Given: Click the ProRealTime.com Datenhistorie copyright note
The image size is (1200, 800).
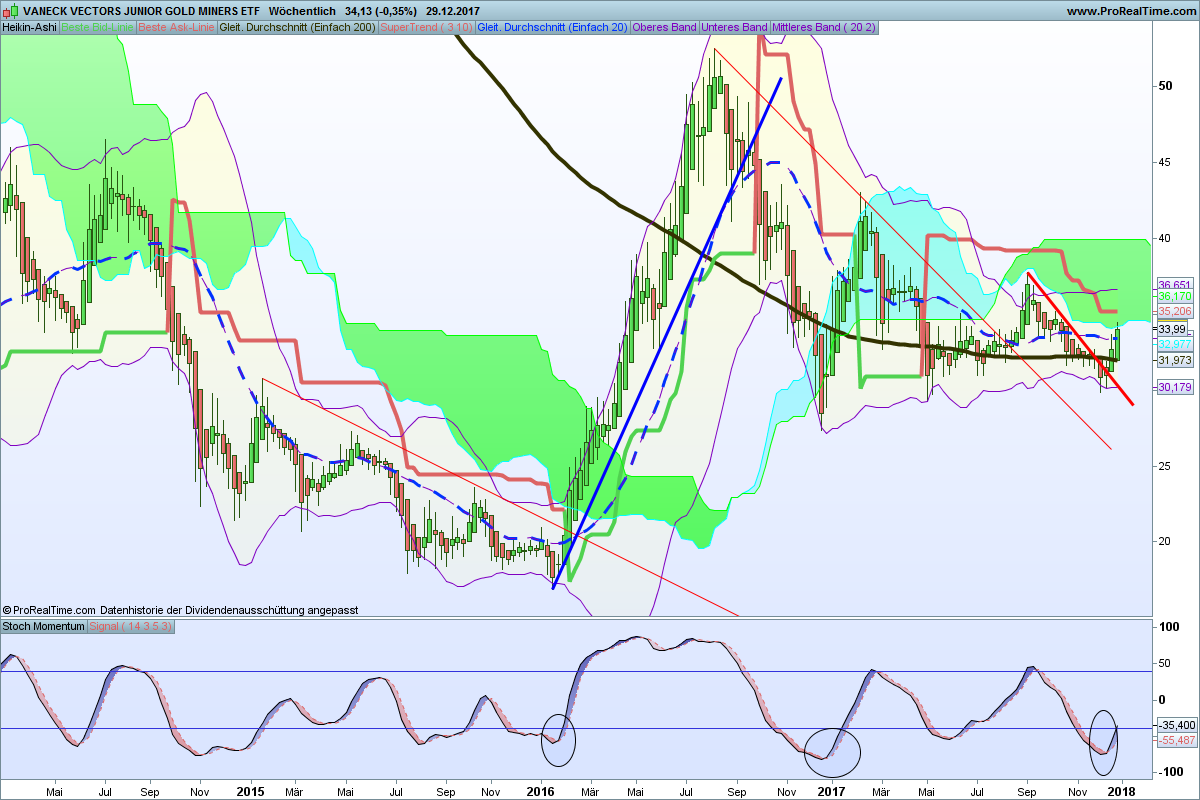Looking at the screenshot, I should click(x=180, y=609).
